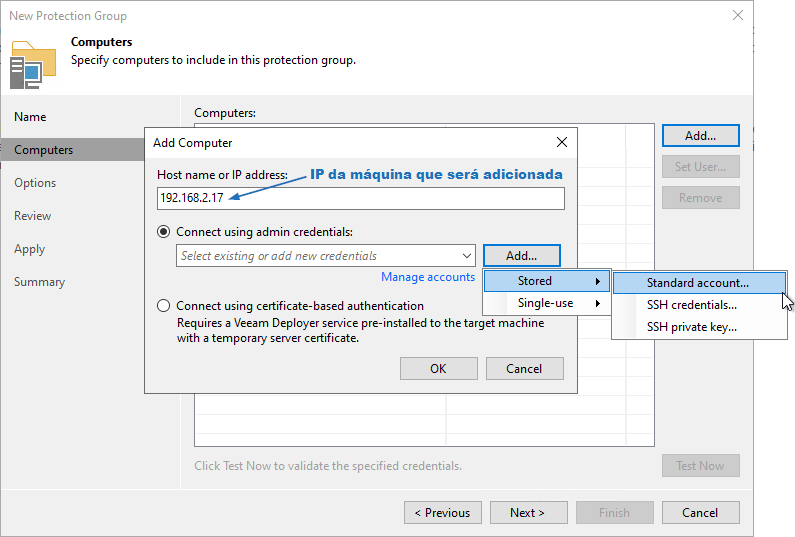Image resolution: width=795 pixels, height=537 pixels.
Task: Expand the Single-use submenu
Action: (x=547, y=303)
